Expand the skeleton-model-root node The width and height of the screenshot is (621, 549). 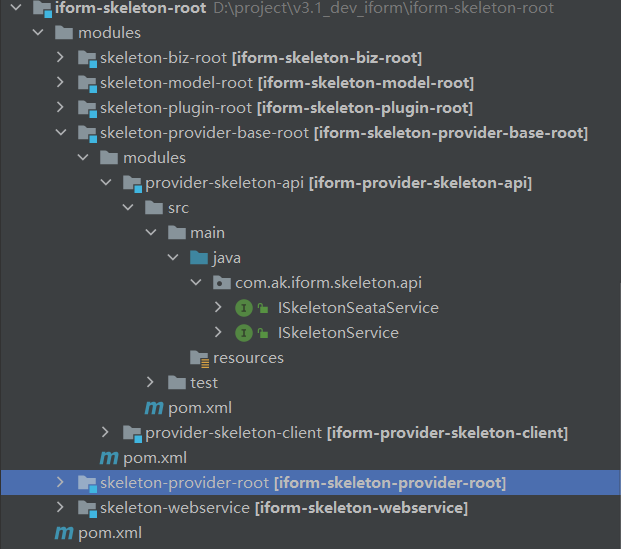[61, 83]
